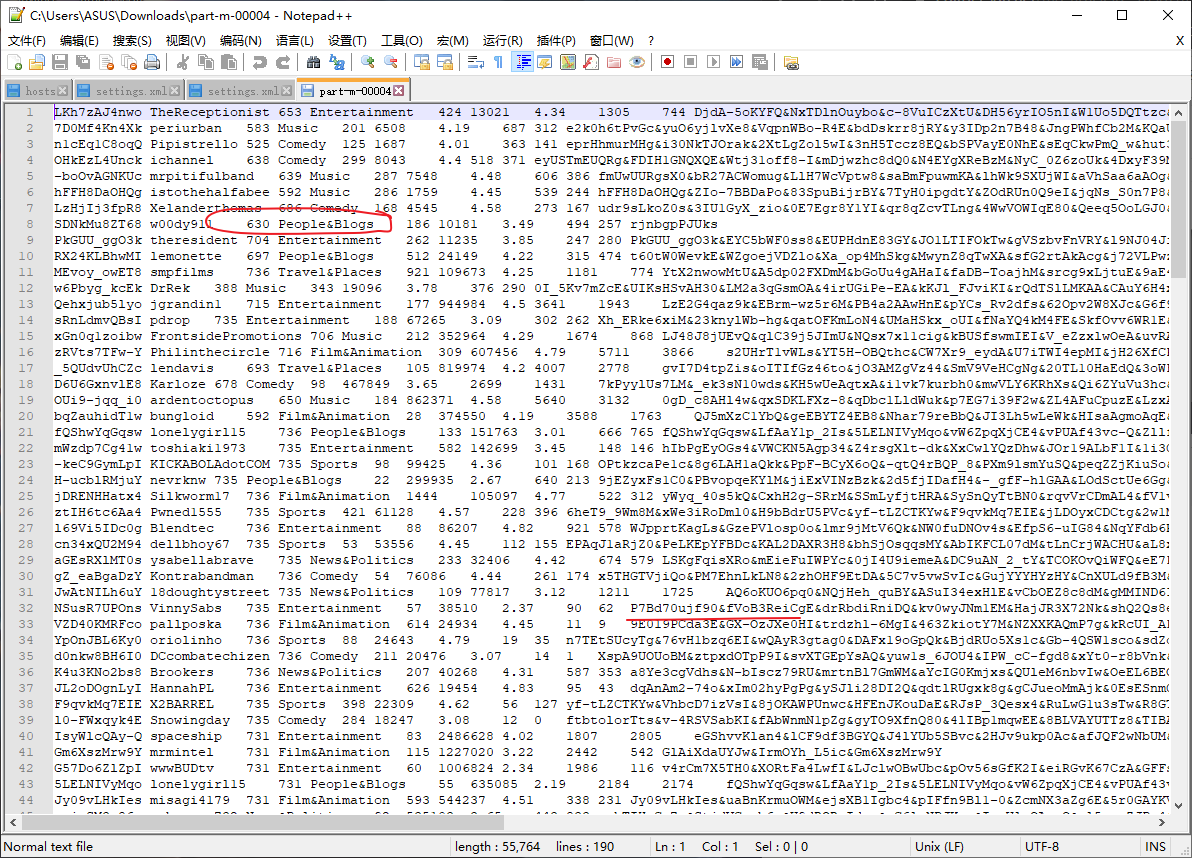Click the Copy toolbar icon
Image resolution: width=1192 pixels, height=858 pixels.
(205, 62)
